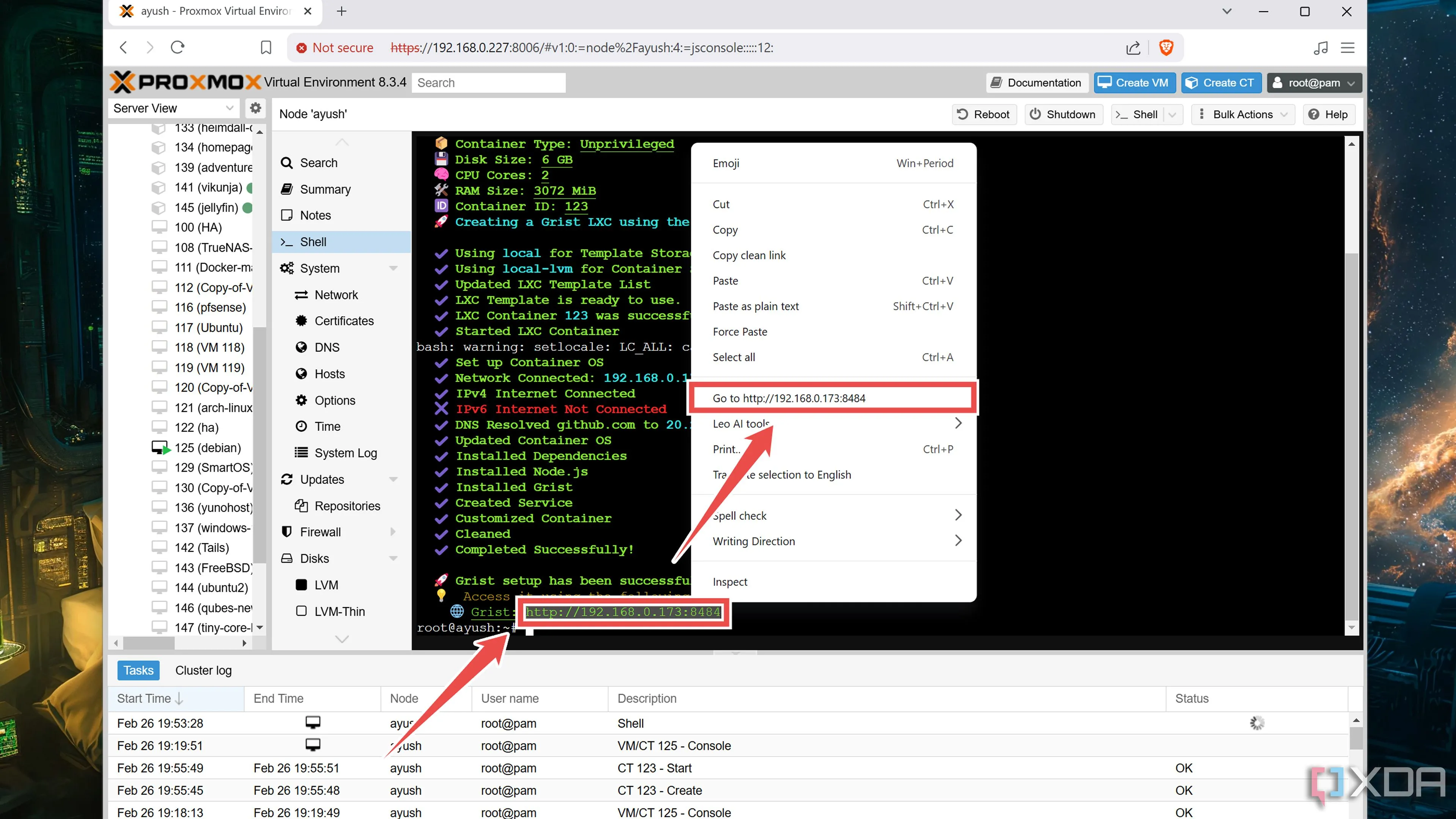Close the Proxmox browser tab

pos(308,11)
